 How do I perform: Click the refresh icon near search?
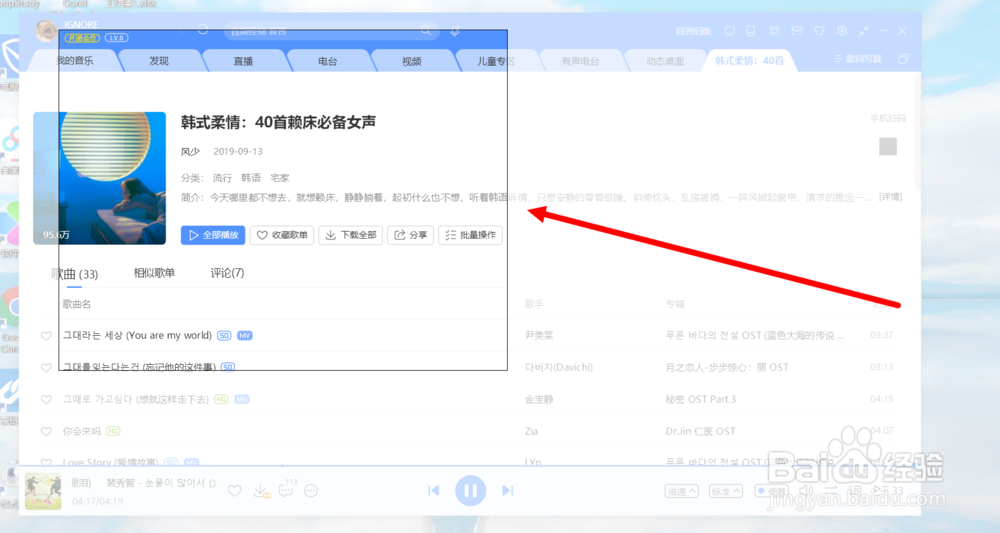pyautogui.click(x=203, y=30)
